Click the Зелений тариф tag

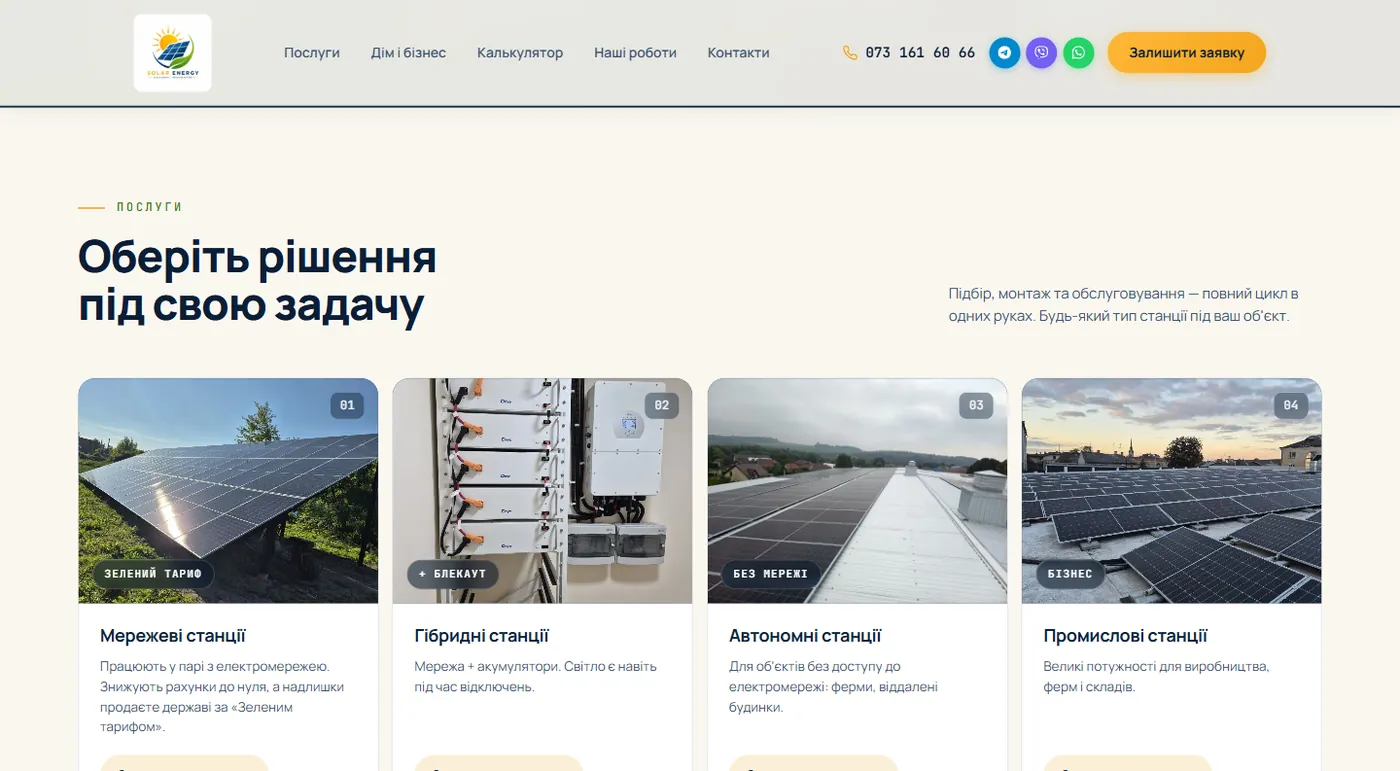[x=153, y=574]
